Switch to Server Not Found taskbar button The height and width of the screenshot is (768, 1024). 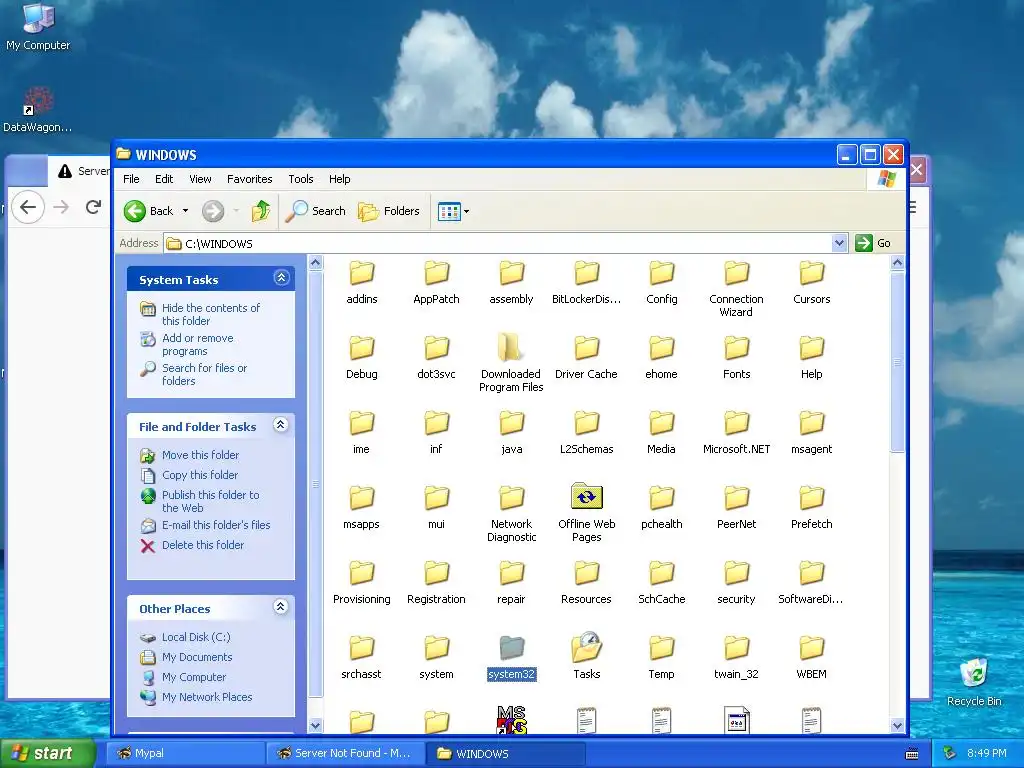[x=345, y=754]
